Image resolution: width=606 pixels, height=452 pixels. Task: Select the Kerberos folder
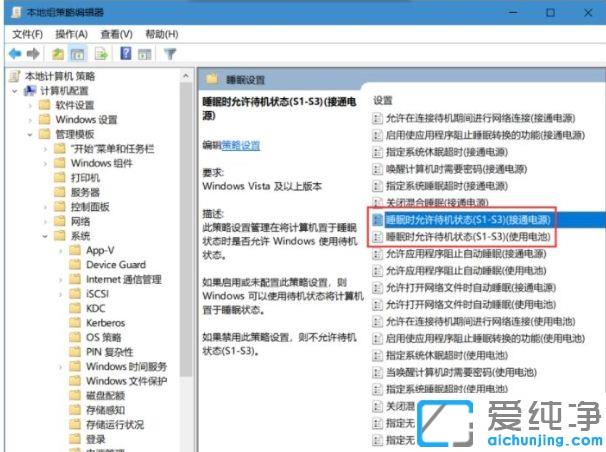106,323
